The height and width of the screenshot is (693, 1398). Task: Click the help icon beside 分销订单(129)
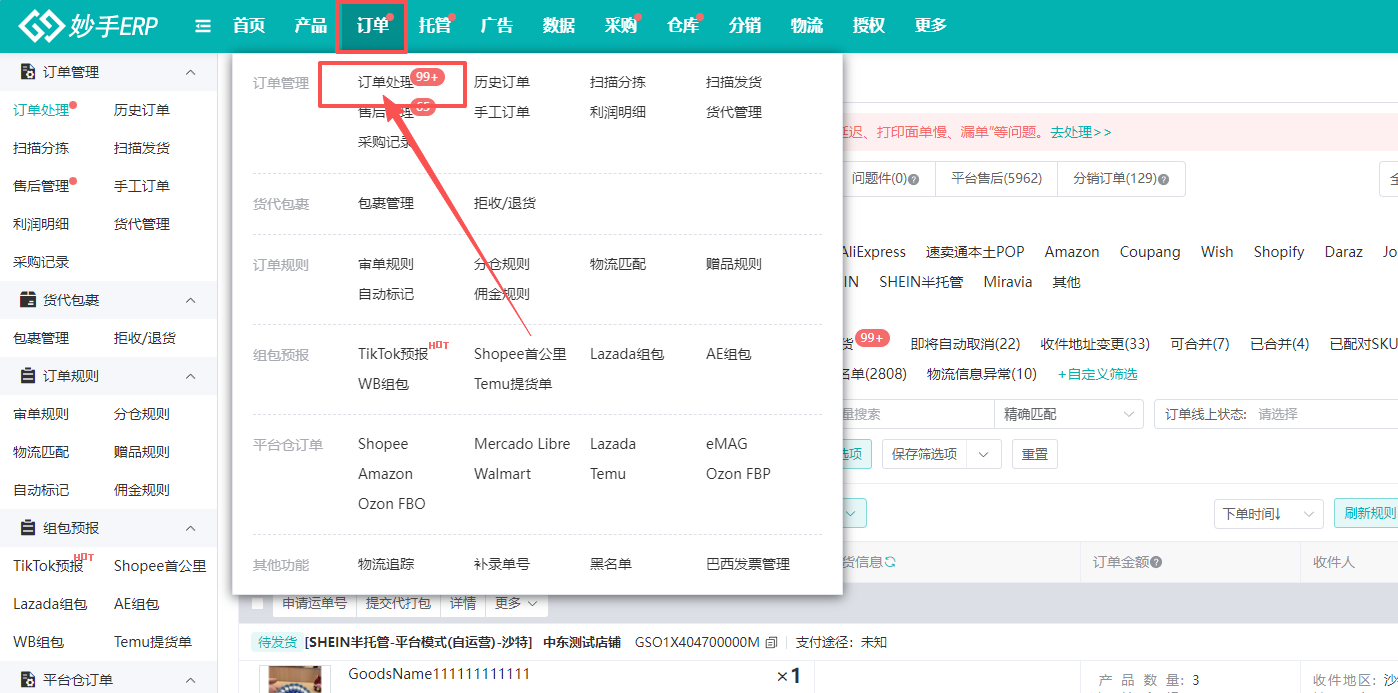1164,178
